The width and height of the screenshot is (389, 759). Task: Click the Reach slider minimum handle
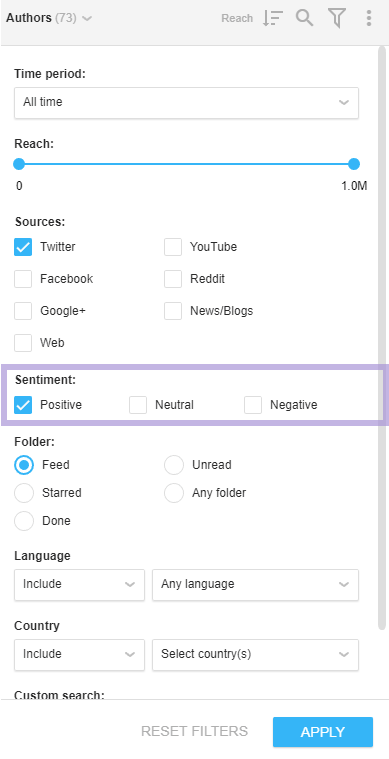[19, 164]
